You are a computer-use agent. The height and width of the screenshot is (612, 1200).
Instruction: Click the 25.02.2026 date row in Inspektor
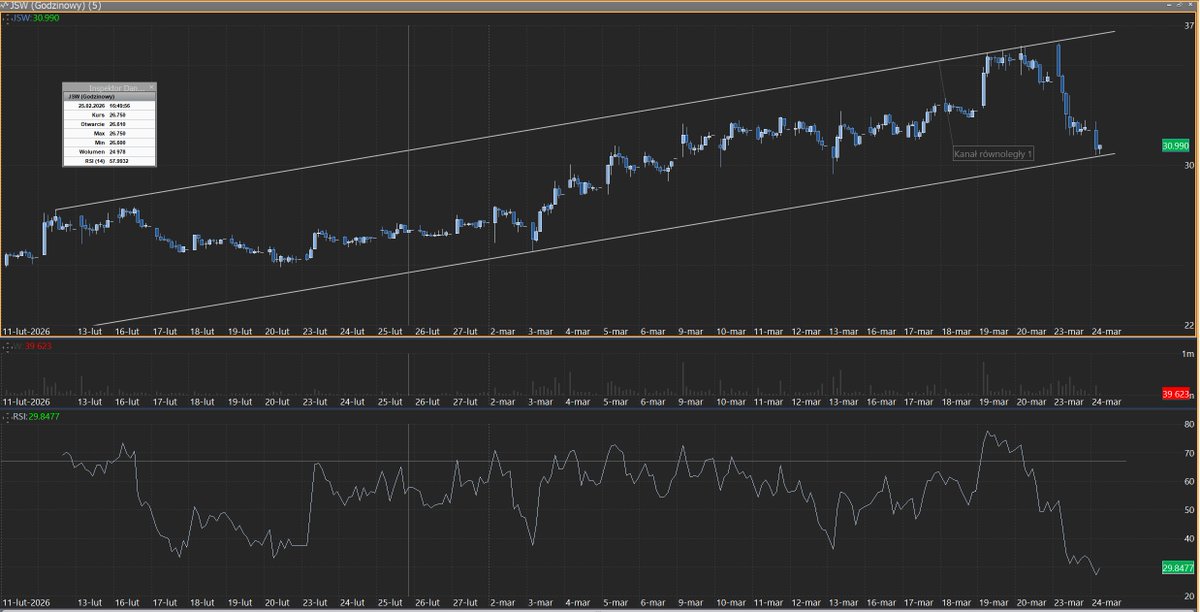tap(109, 104)
